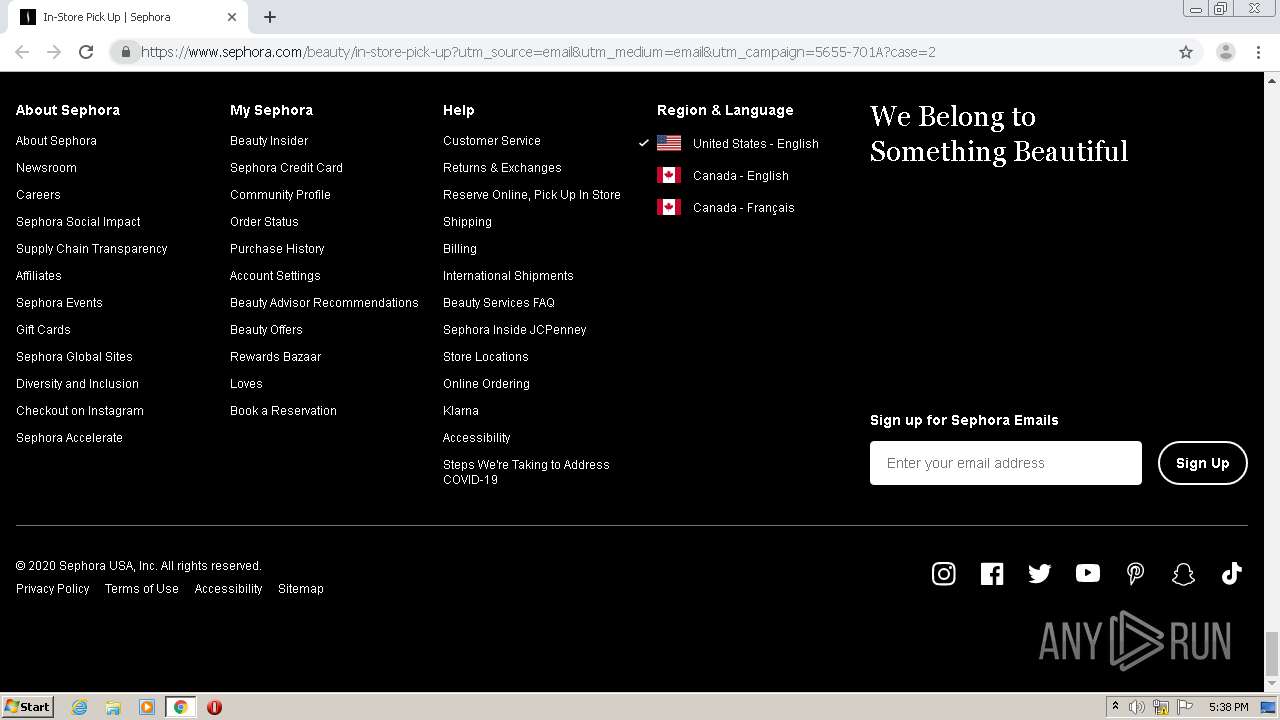Reload the page in Chrome
This screenshot has height=720, width=1280.
[x=86, y=52]
